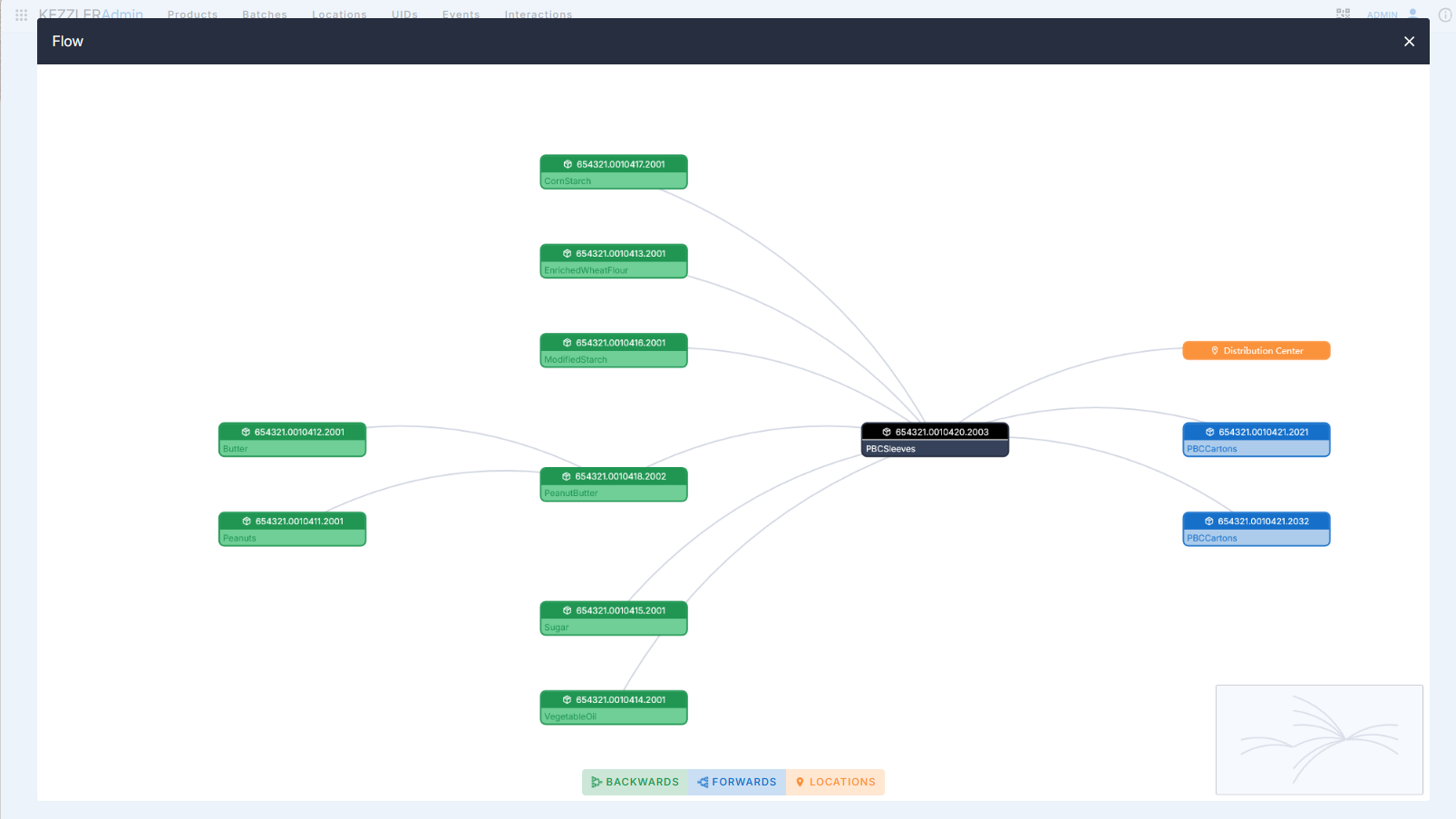Toggle the LOCATIONS flow filter
This screenshot has height=819, width=1456.
pos(835,782)
